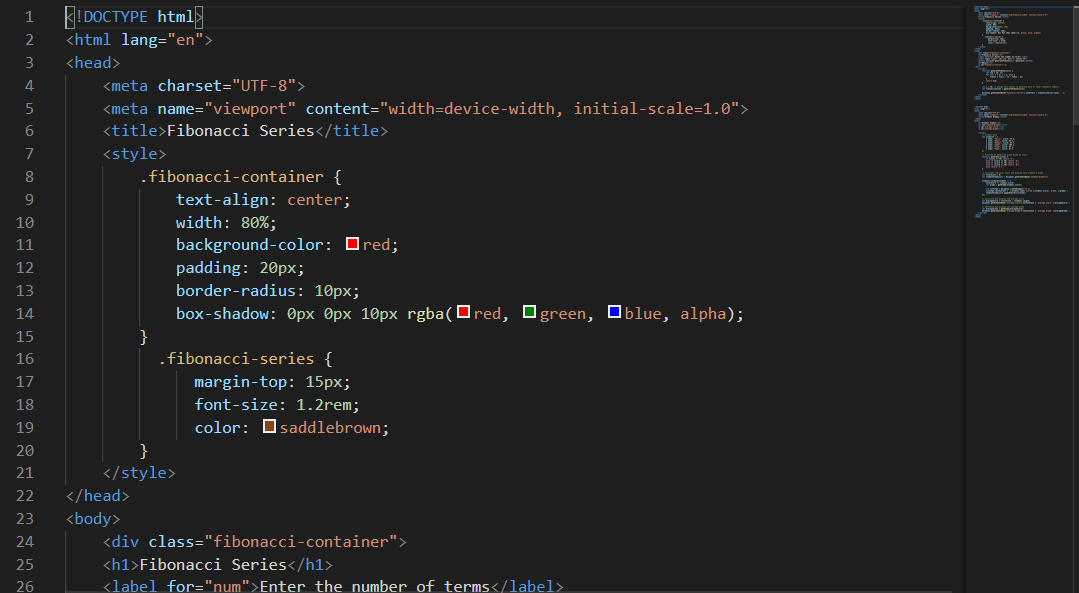The width and height of the screenshot is (1079, 593).
Task: Click the "viewport" attribute value
Action: point(250,109)
